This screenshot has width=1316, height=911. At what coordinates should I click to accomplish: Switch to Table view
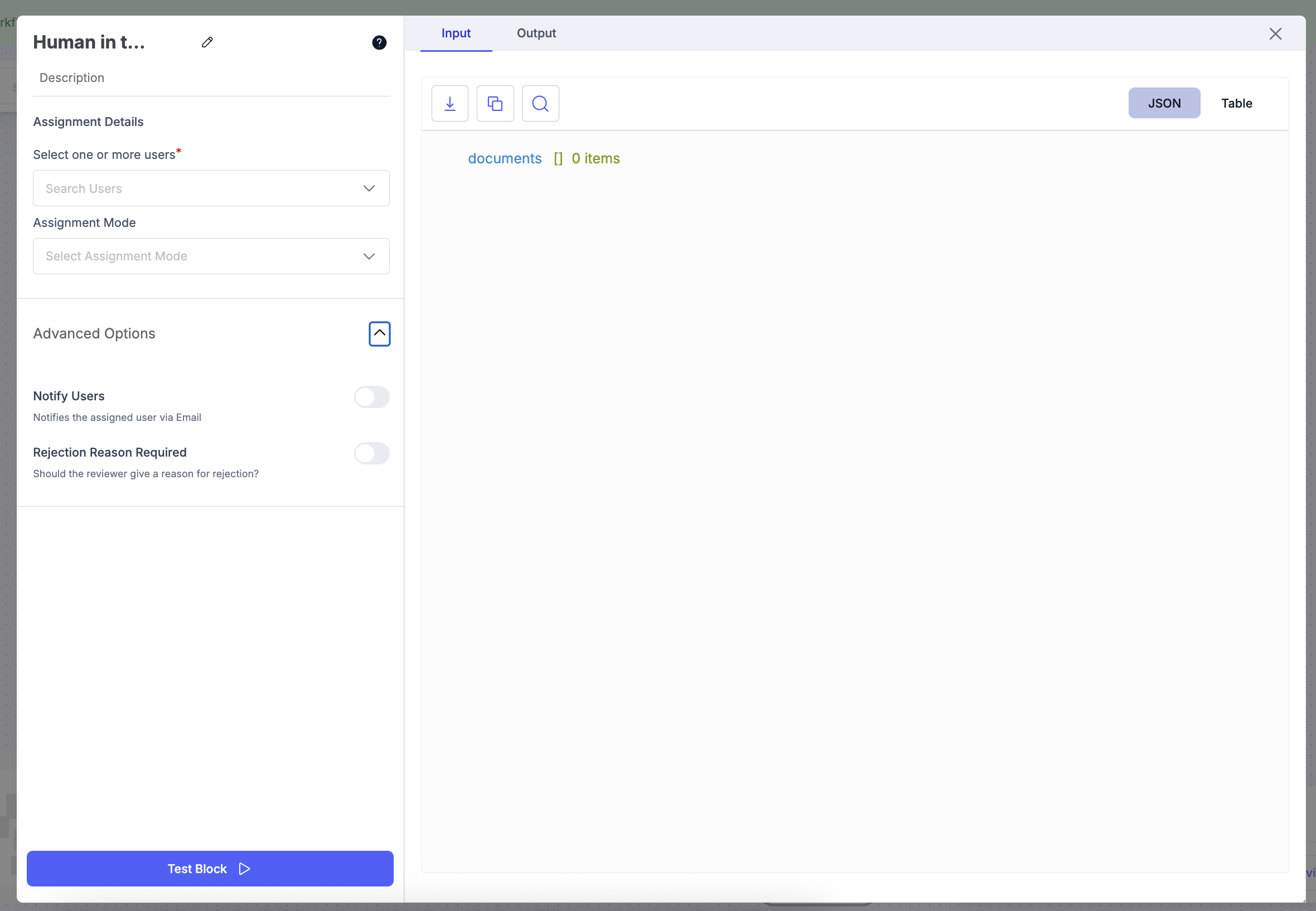[x=1236, y=103]
